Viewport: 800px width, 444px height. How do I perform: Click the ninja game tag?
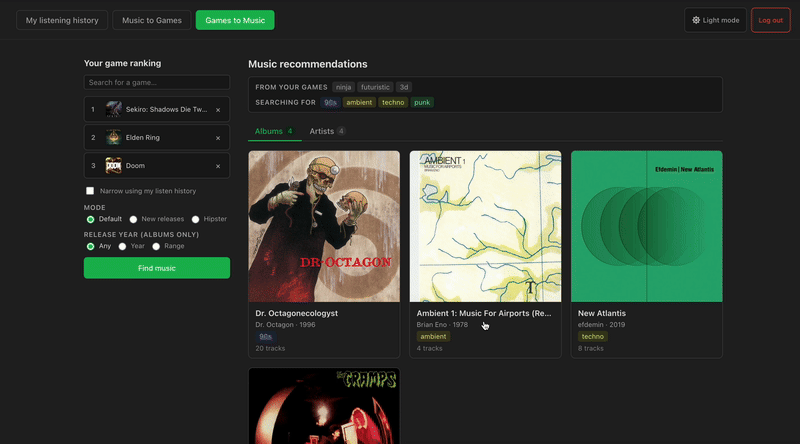click(x=343, y=87)
